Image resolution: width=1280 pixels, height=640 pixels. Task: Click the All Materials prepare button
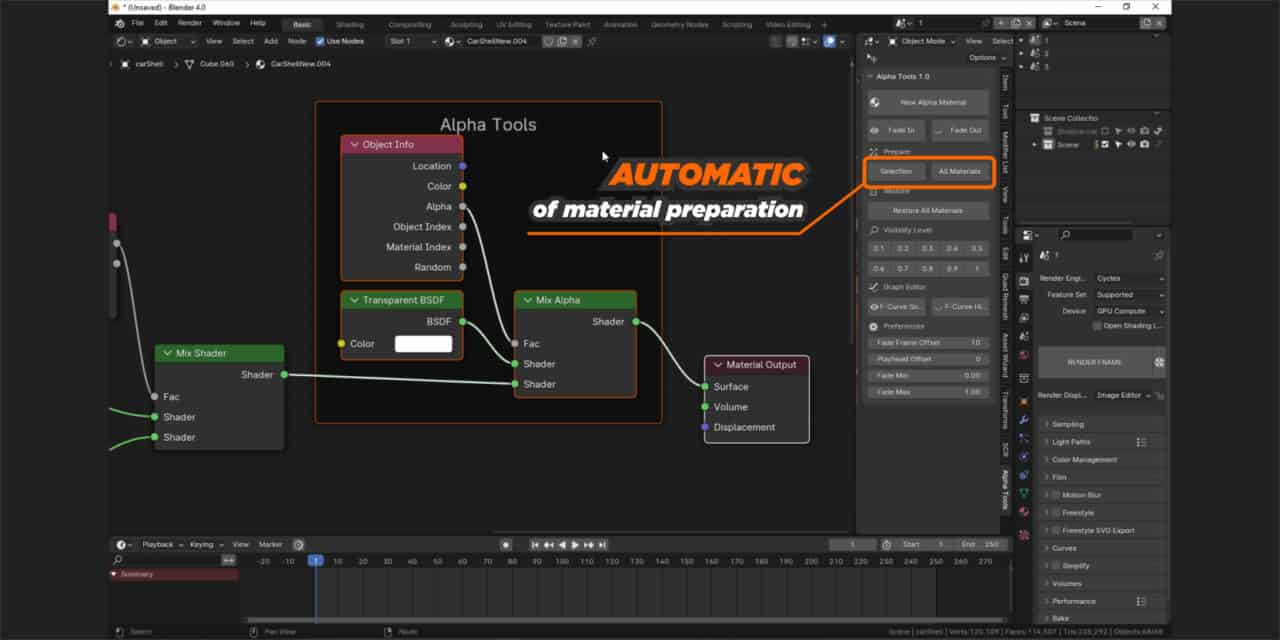click(x=960, y=171)
